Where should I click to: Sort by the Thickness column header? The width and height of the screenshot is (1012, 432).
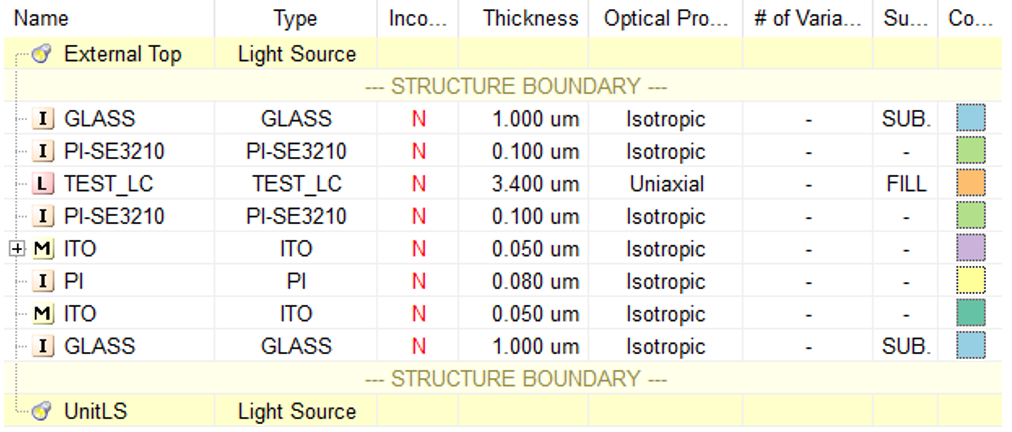pos(530,19)
